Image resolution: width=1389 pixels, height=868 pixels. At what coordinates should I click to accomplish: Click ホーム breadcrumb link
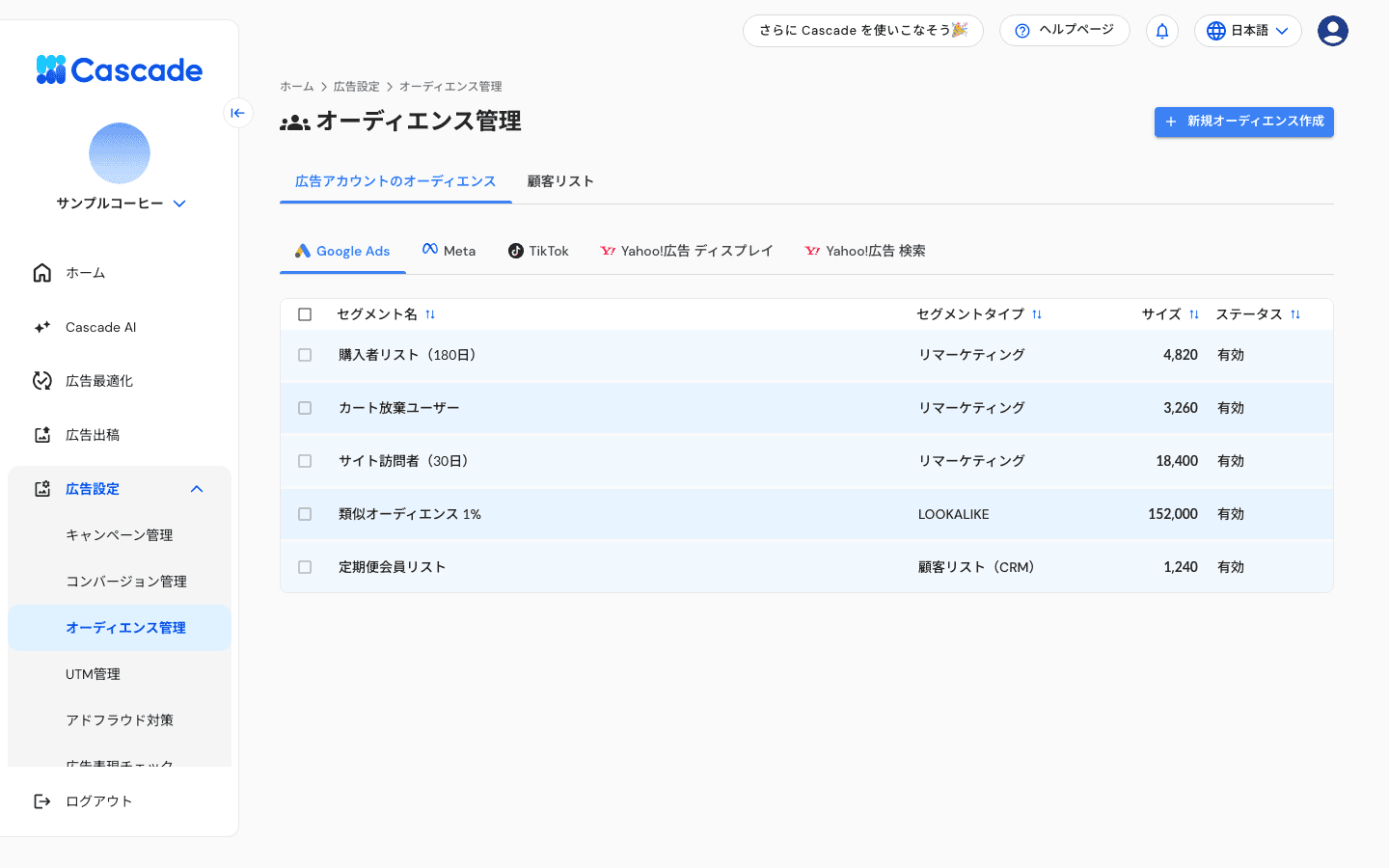297,87
